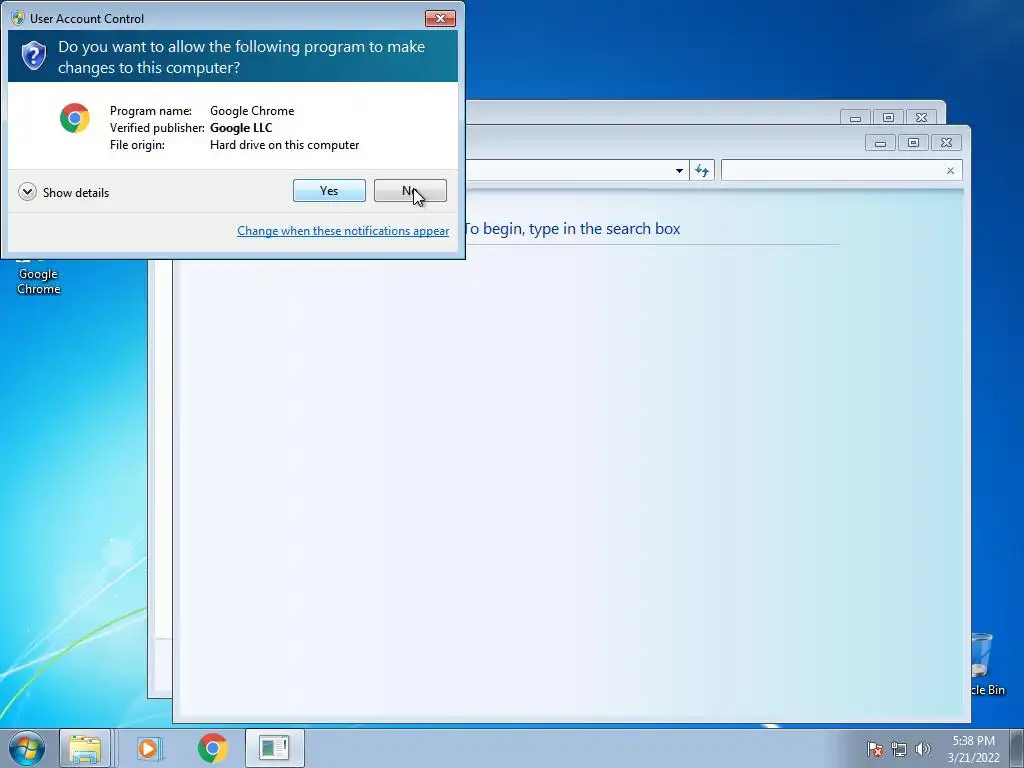Viewport: 1024px width, 768px height.
Task: Click Yes in the User Account Control dialog
Action: pos(329,191)
